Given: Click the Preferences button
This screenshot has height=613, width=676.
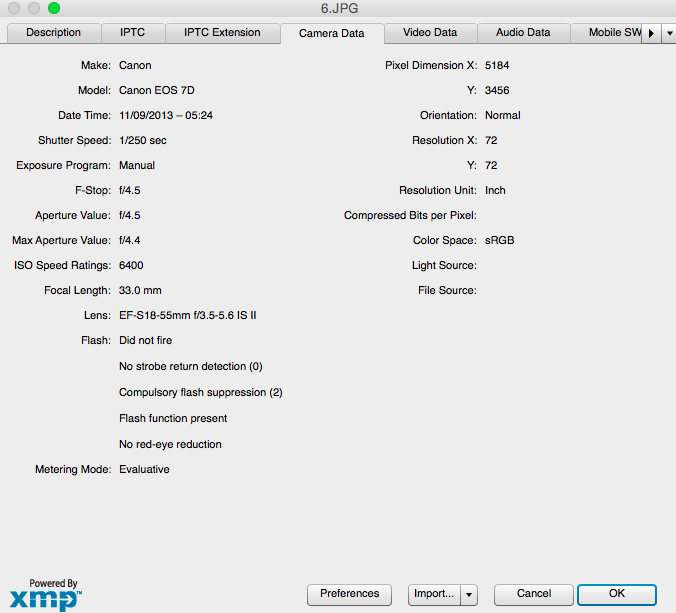Looking at the screenshot, I should click(350, 594).
